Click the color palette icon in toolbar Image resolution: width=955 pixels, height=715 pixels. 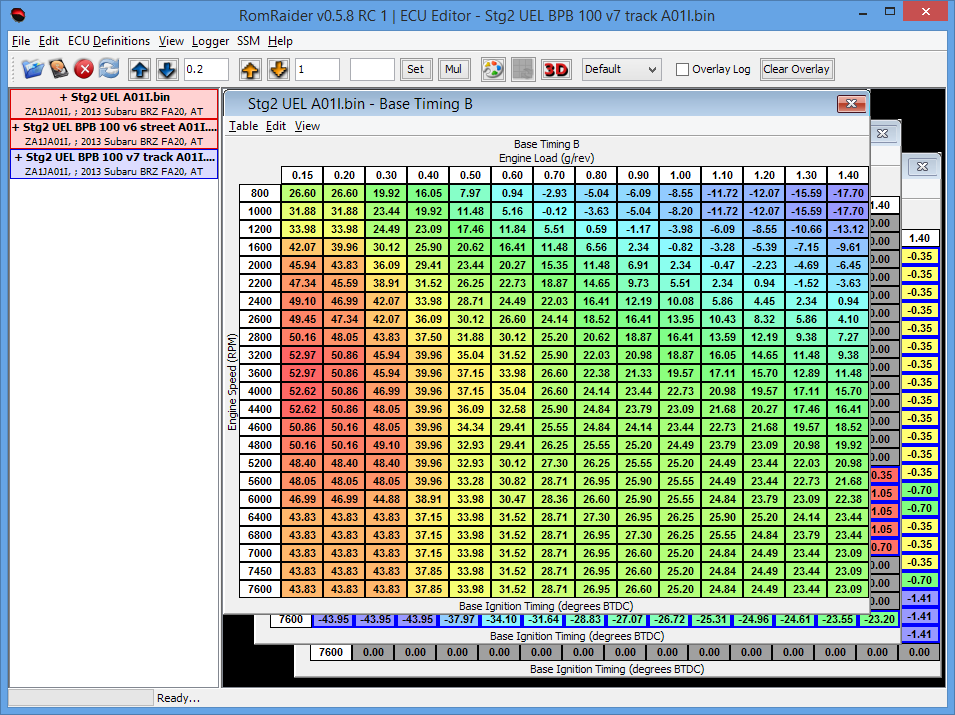tap(493, 69)
